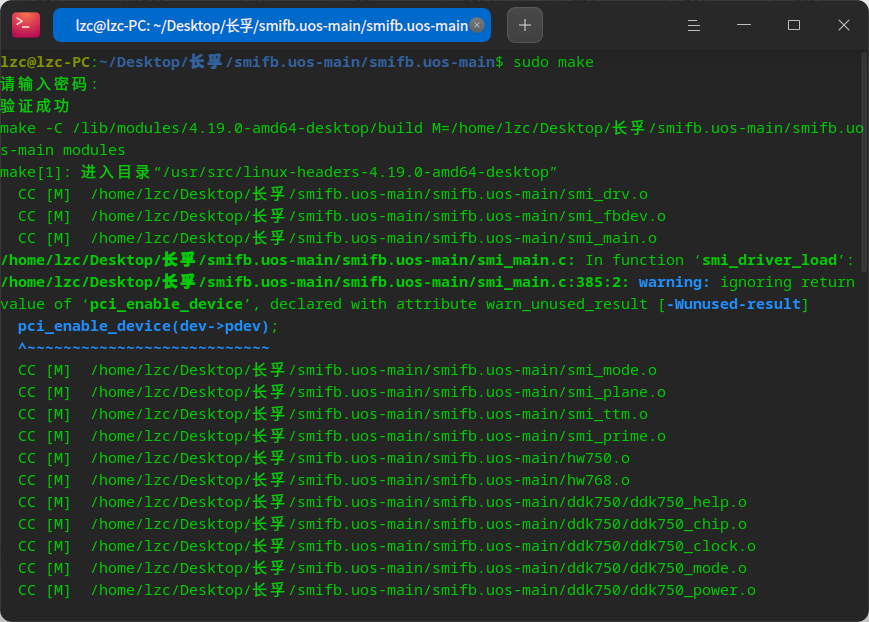This screenshot has width=869, height=622.
Task: Click the caret-tilde underline marker line
Action: point(144,348)
